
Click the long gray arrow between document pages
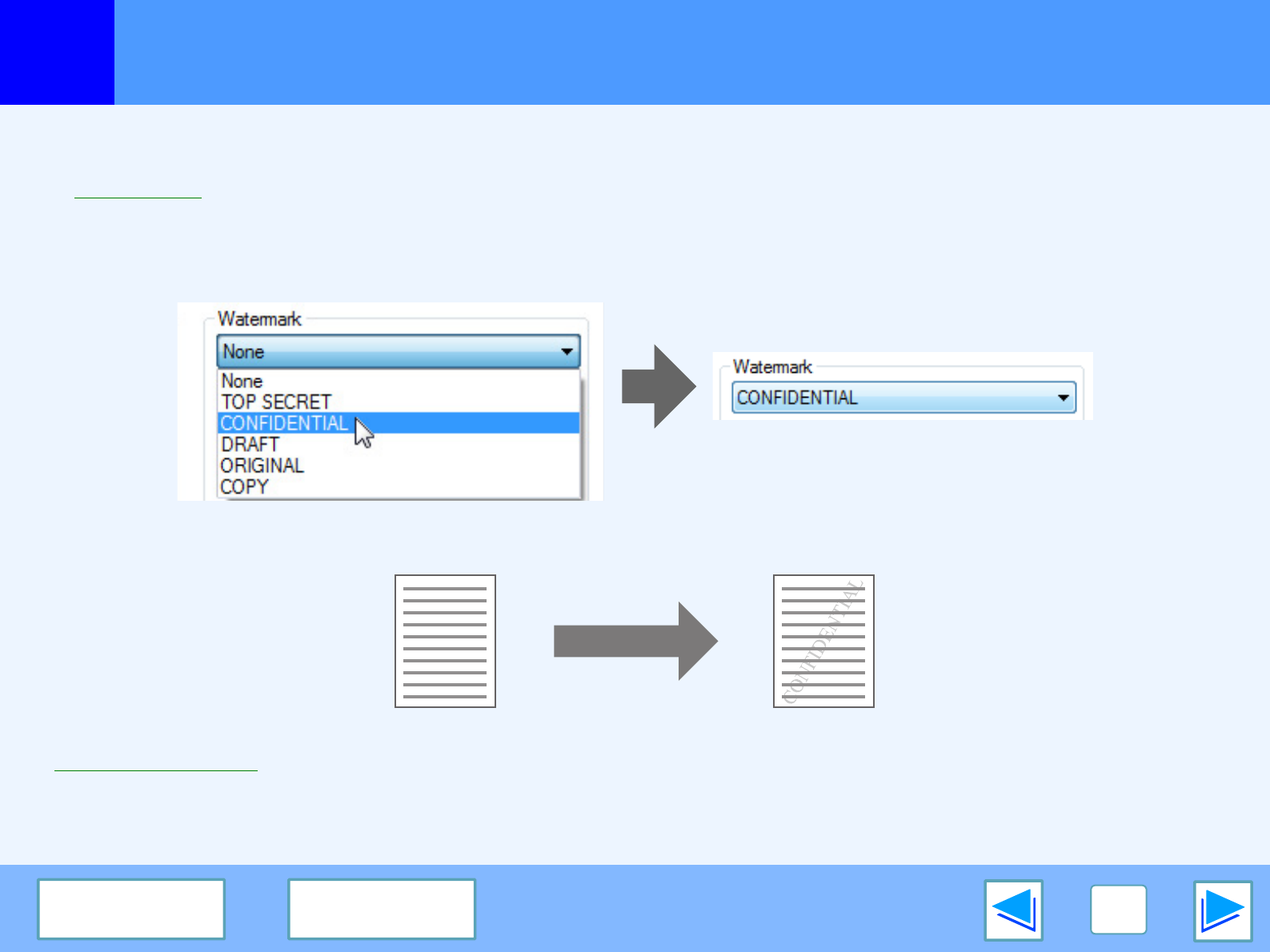pyautogui.click(x=635, y=641)
